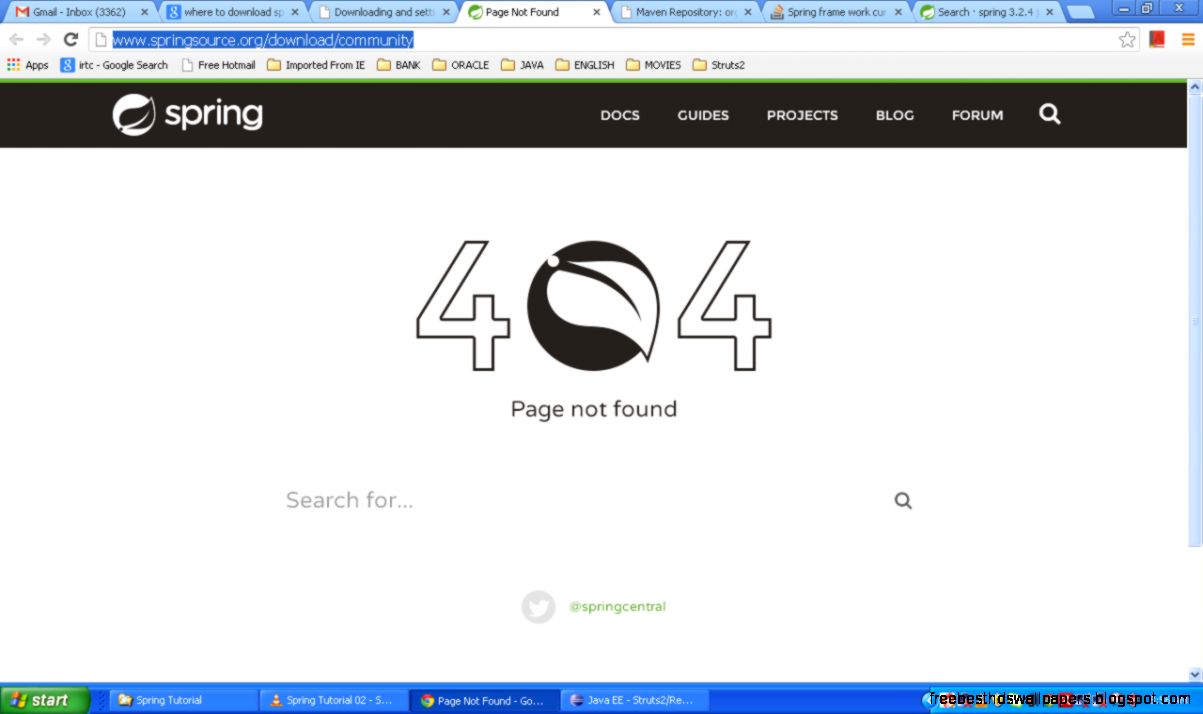The height and width of the screenshot is (714, 1203).
Task: Open the Windows start button
Action: [x=44, y=700]
